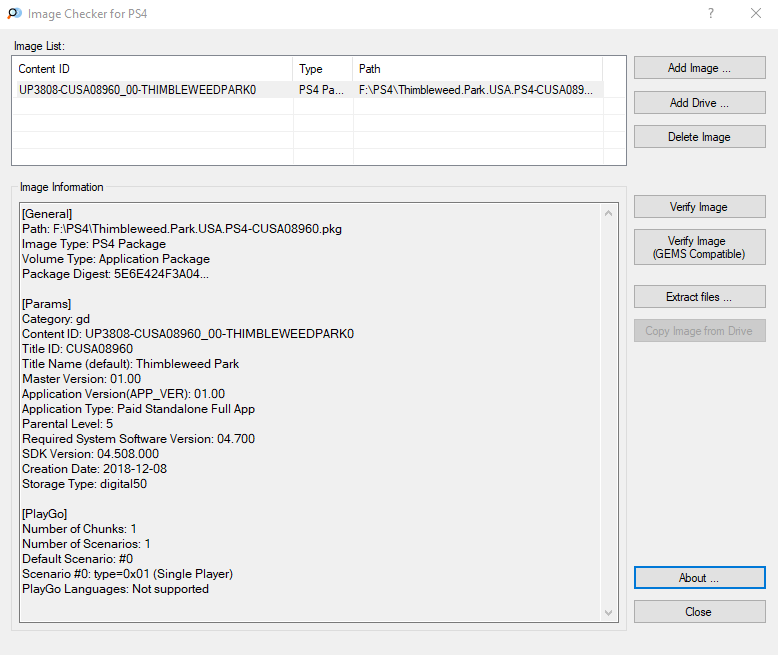Run Verify Image (GEMS Compatible)
778x655 pixels.
tap(700, 247)
